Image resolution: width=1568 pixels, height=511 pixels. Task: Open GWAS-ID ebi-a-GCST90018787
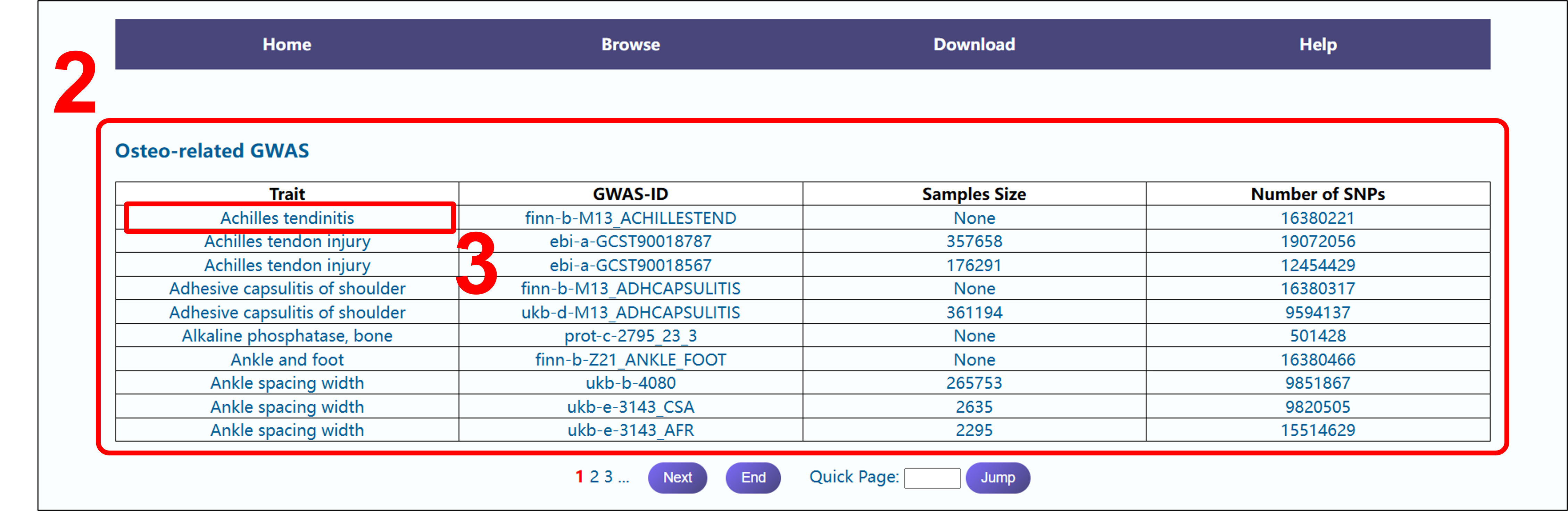tap(630, 242)
